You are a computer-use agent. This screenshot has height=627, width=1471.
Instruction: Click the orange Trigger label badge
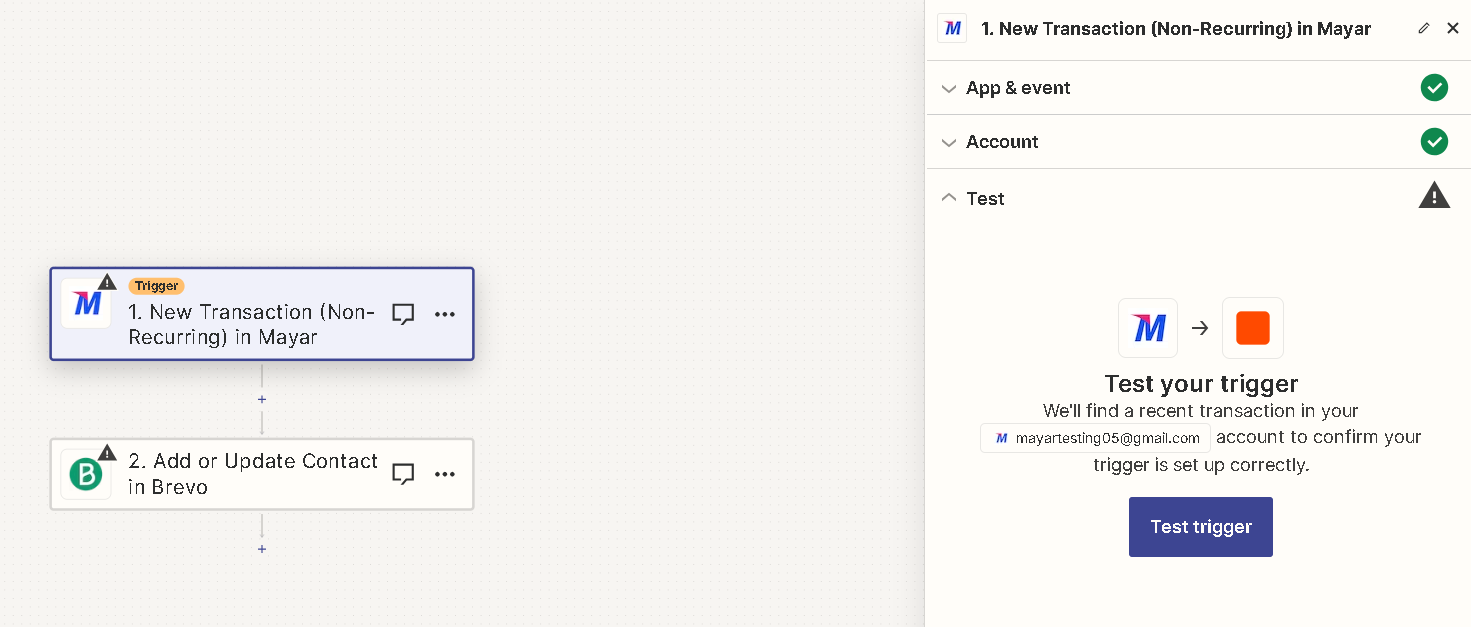[x=156, y=286]
